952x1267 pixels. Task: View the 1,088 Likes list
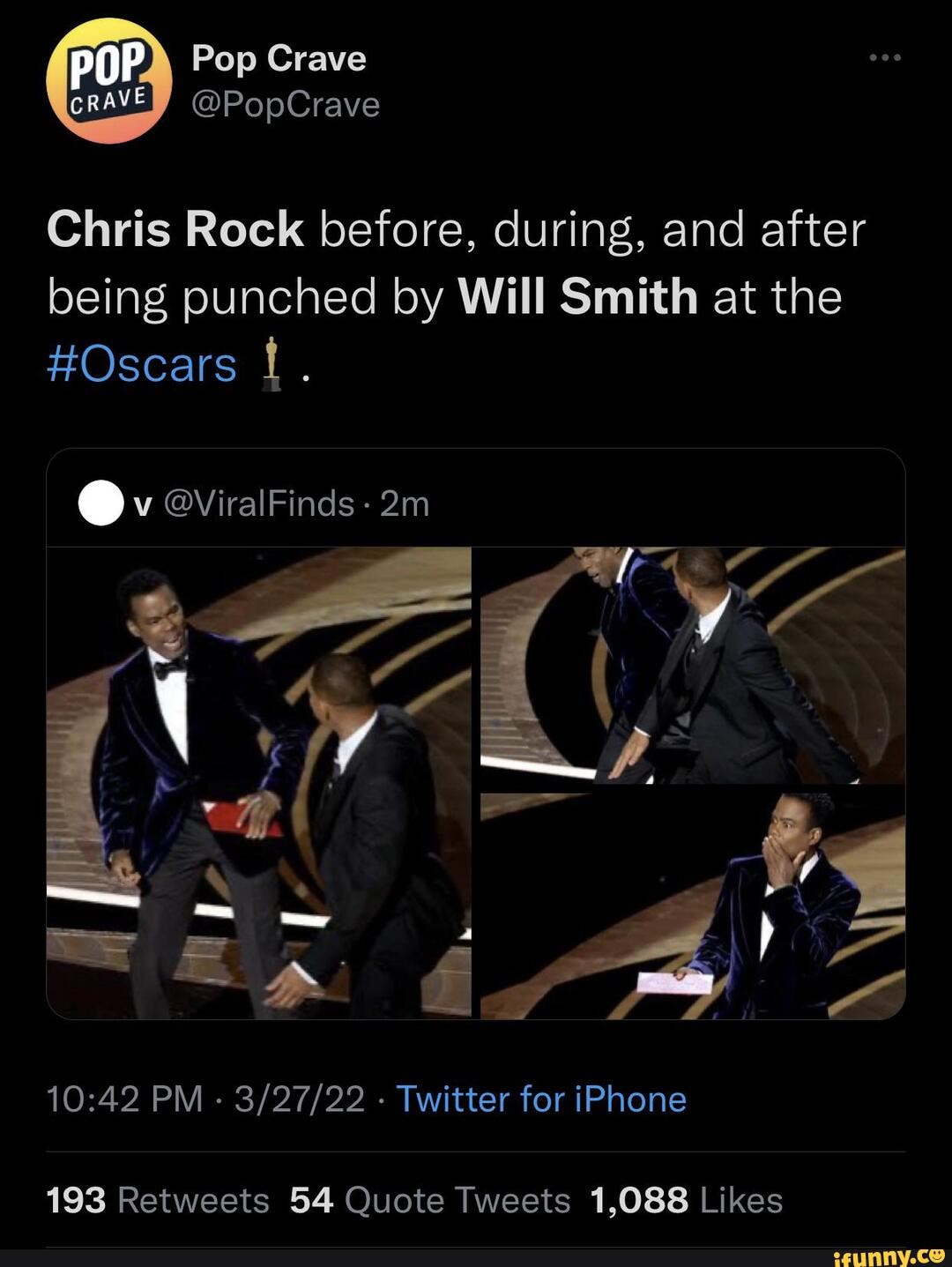point(687,1200)
